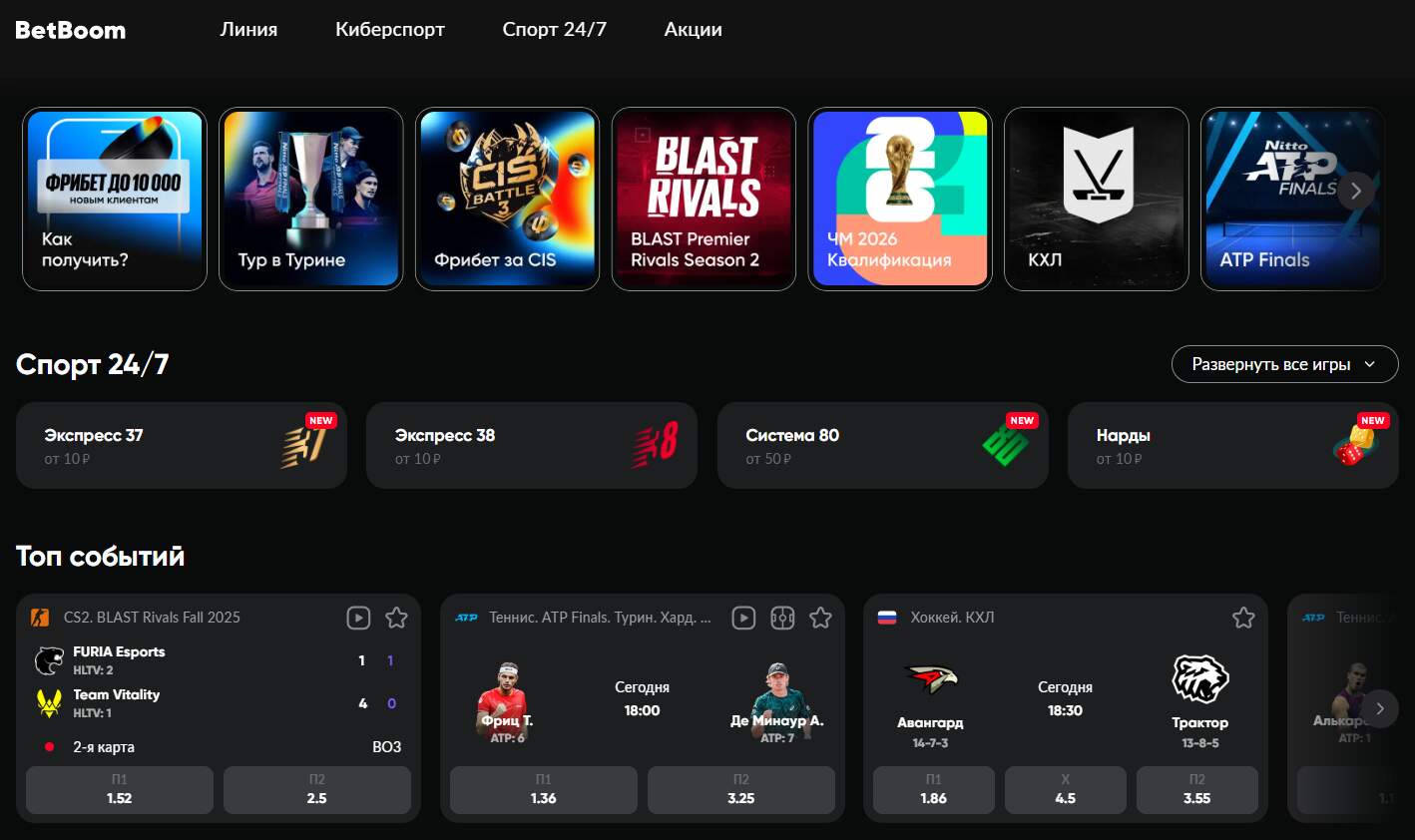Open the Акции promotions page

click(x=693, y=30)
